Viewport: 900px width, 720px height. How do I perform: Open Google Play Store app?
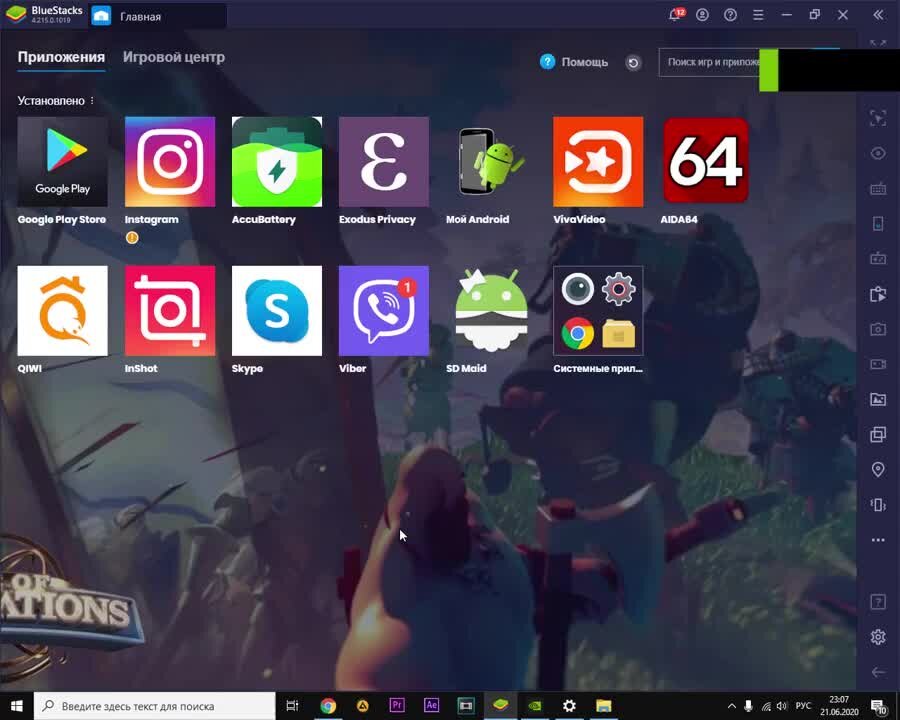[x=63, y=162]
